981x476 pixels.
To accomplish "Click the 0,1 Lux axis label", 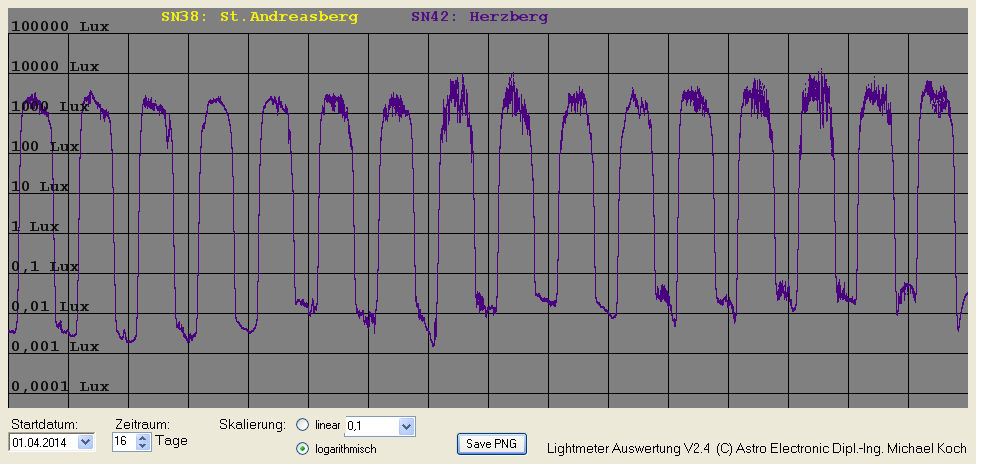I will (x=45, y=266).
